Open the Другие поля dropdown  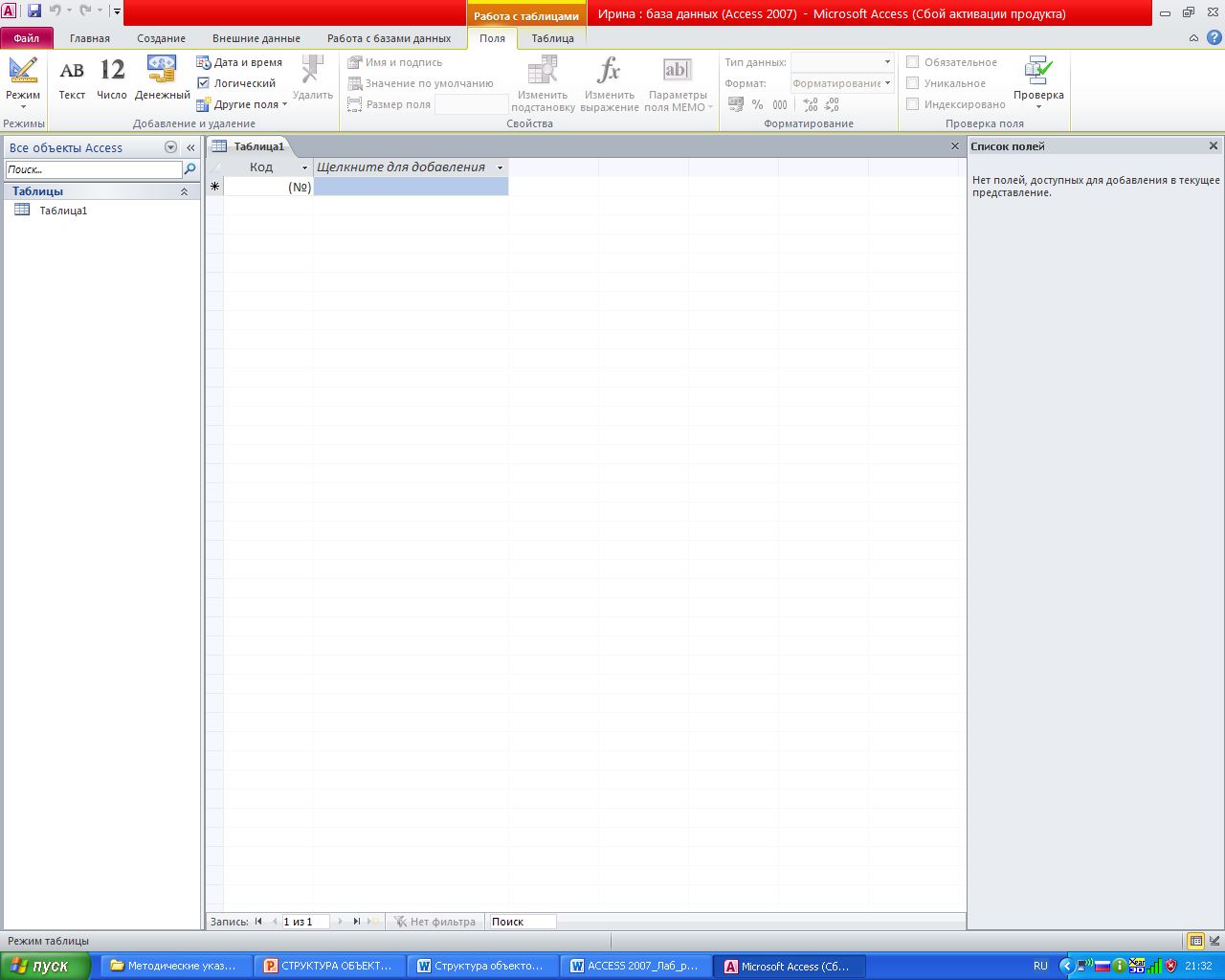[x=242, y=104]
